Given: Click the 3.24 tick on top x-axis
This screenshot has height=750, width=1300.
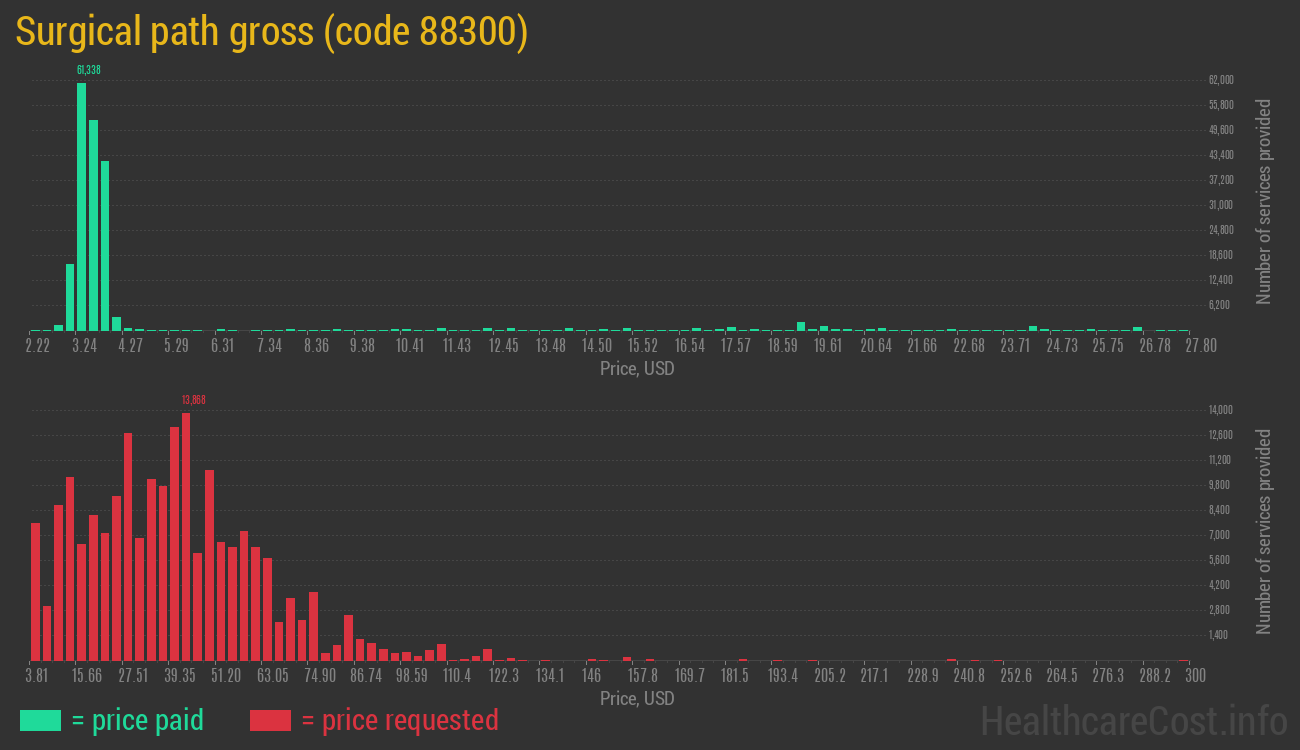Looking at the screenshot, I should [84, 346].
